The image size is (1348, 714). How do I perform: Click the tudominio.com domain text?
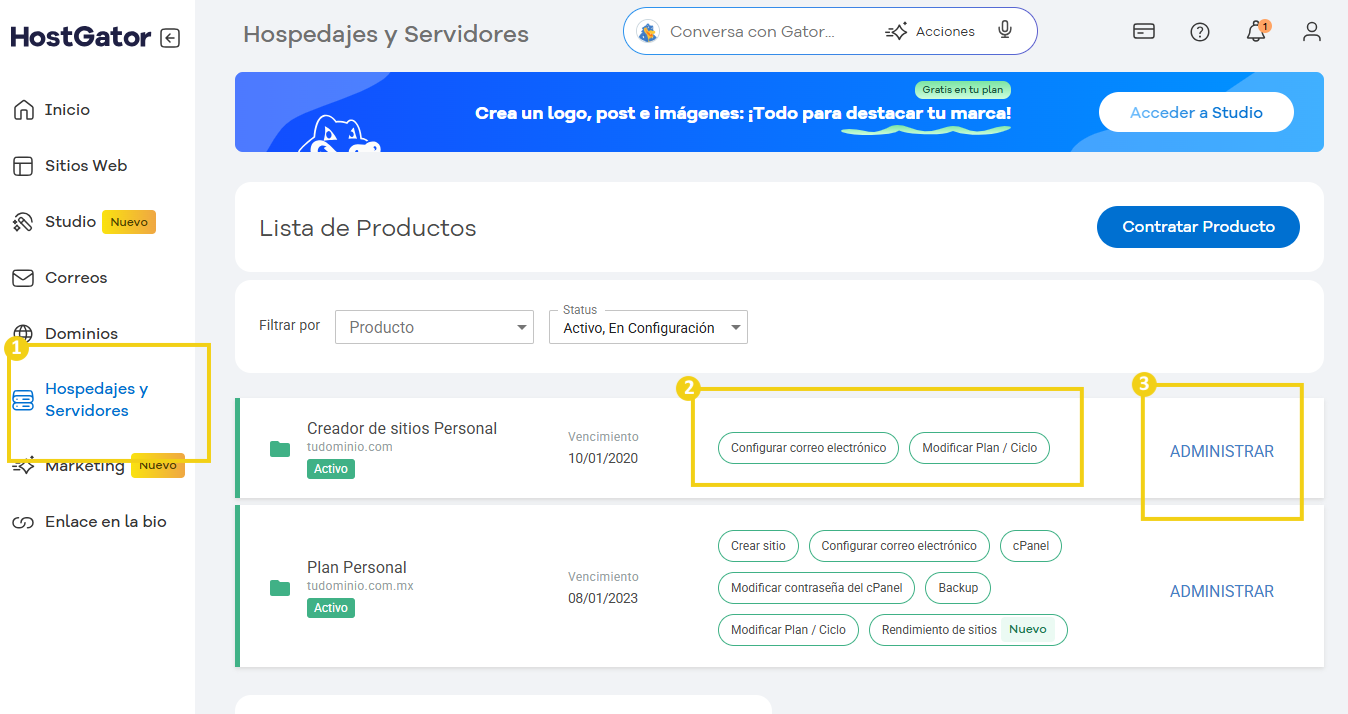click(x=349, y=447)
